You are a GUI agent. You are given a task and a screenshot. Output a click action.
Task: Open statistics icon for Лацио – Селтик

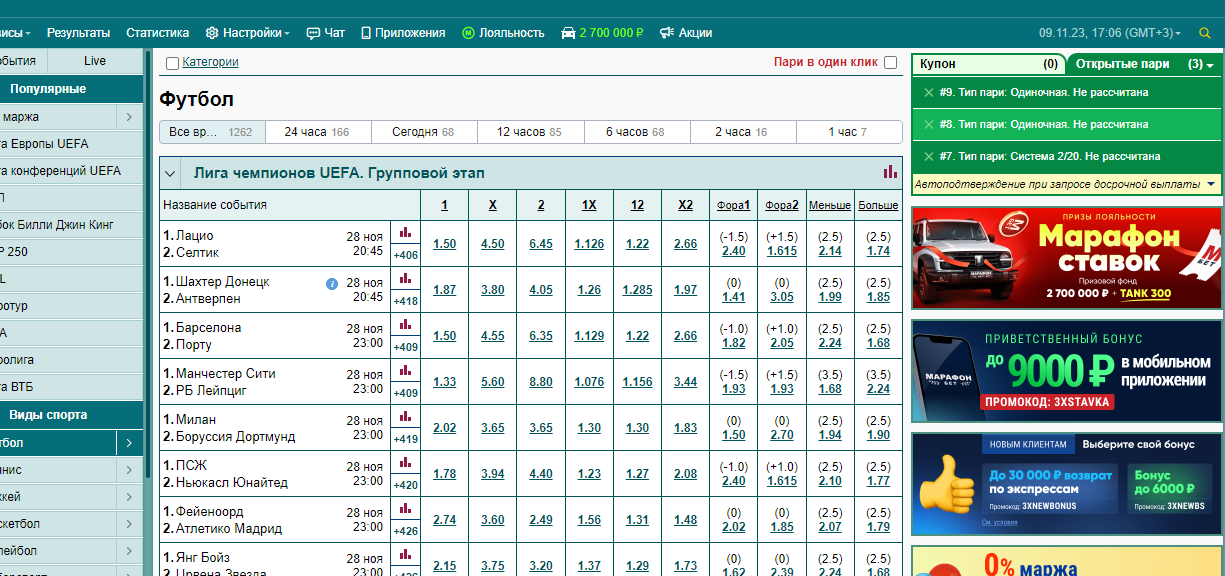tap(406, 232)
